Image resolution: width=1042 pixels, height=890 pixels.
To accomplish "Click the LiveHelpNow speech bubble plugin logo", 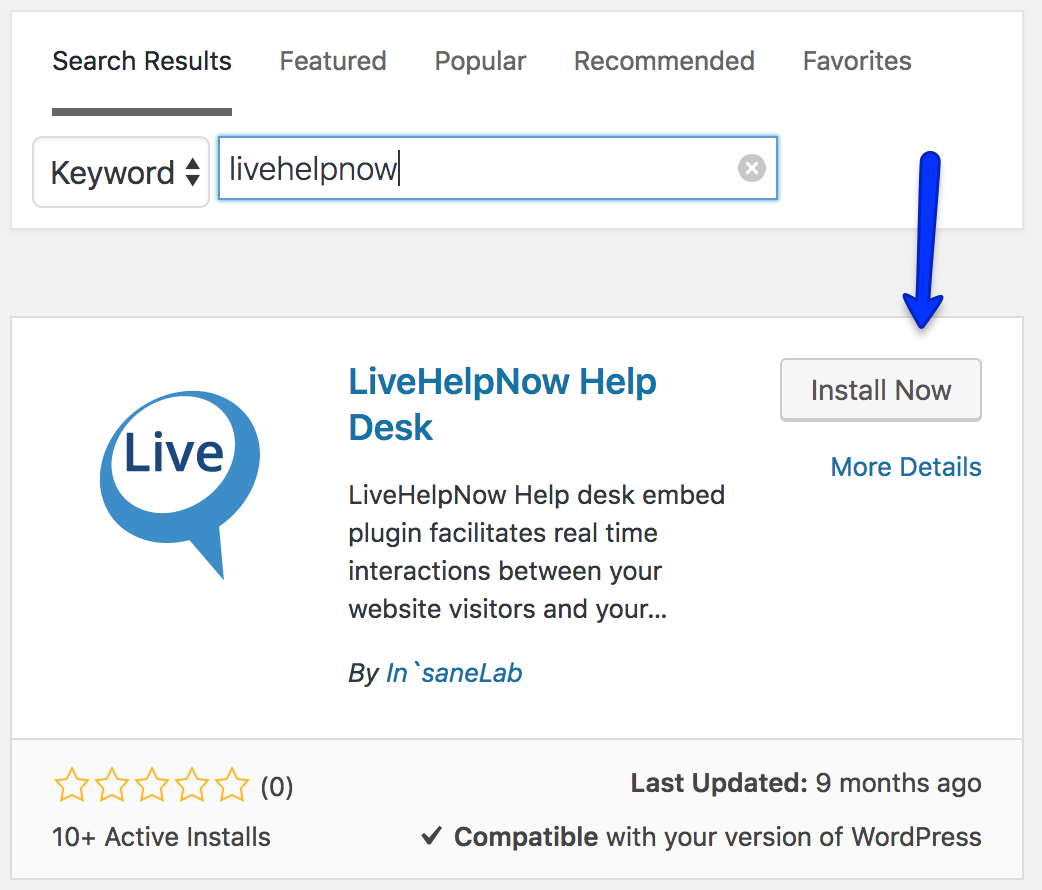I will pos(179,485).
